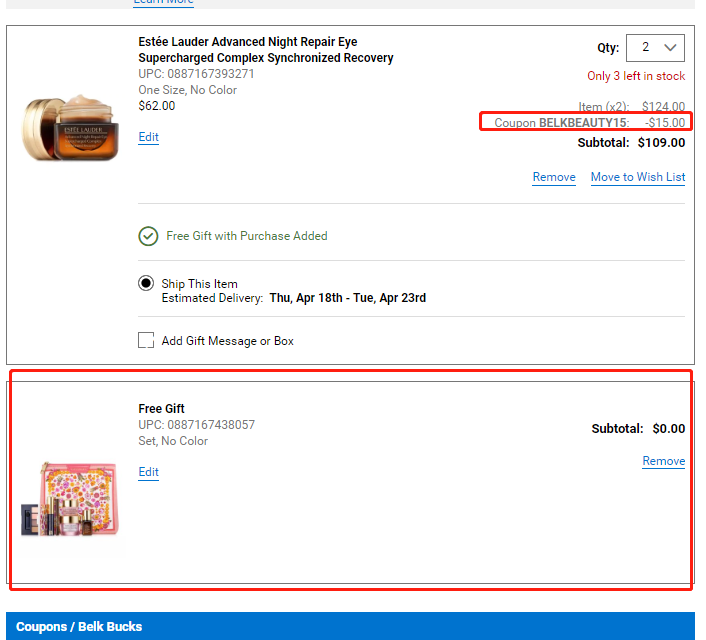This screenshot has width=706, height=640.
Task: Click 'Set, No Color' text
Action: [173, 441]
